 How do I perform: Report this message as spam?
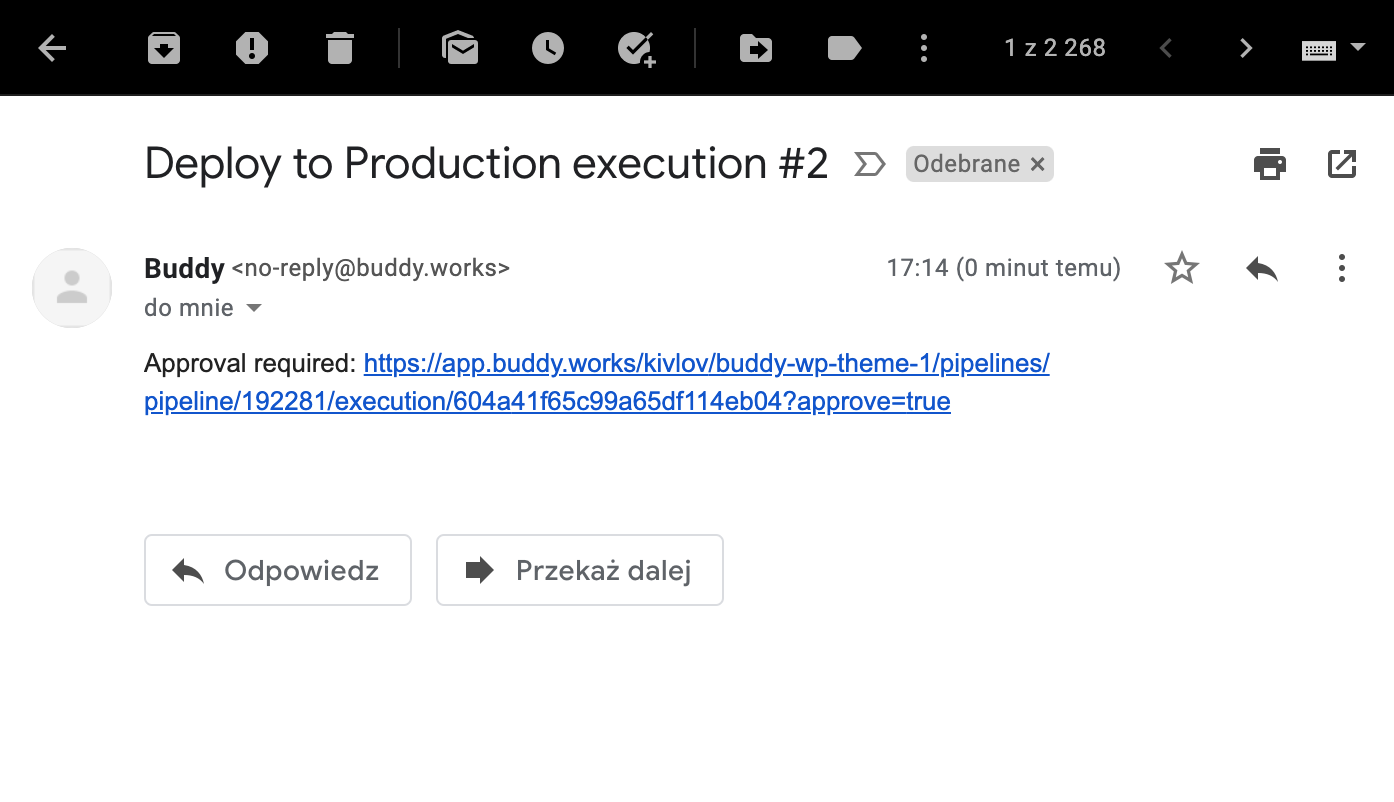[x=252, y=48]
